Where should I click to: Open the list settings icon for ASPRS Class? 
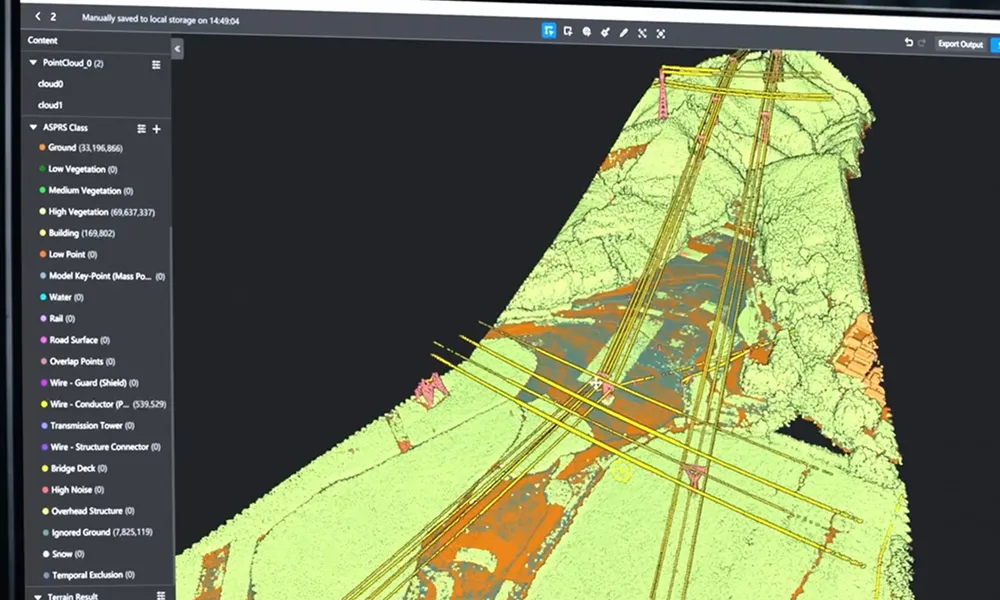coord(141,129)
